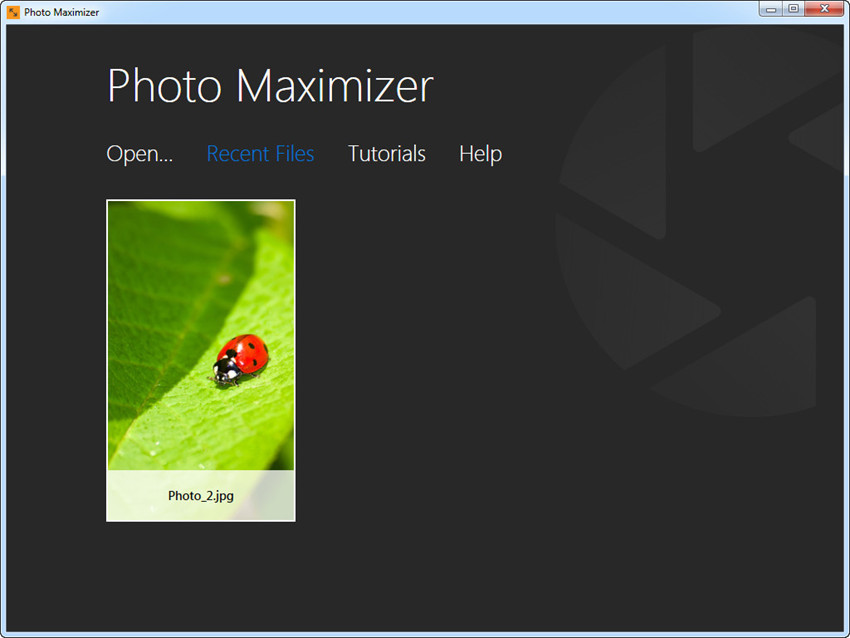Select the highlighted Recent Files tab
This screenshot has height=638, width=850.
pos(260,153)
